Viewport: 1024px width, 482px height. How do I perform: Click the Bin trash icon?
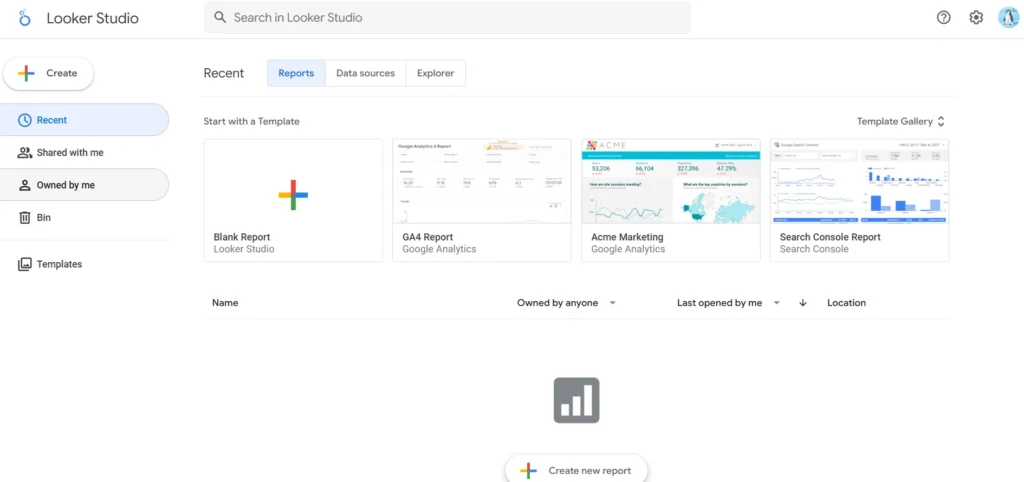25,217
